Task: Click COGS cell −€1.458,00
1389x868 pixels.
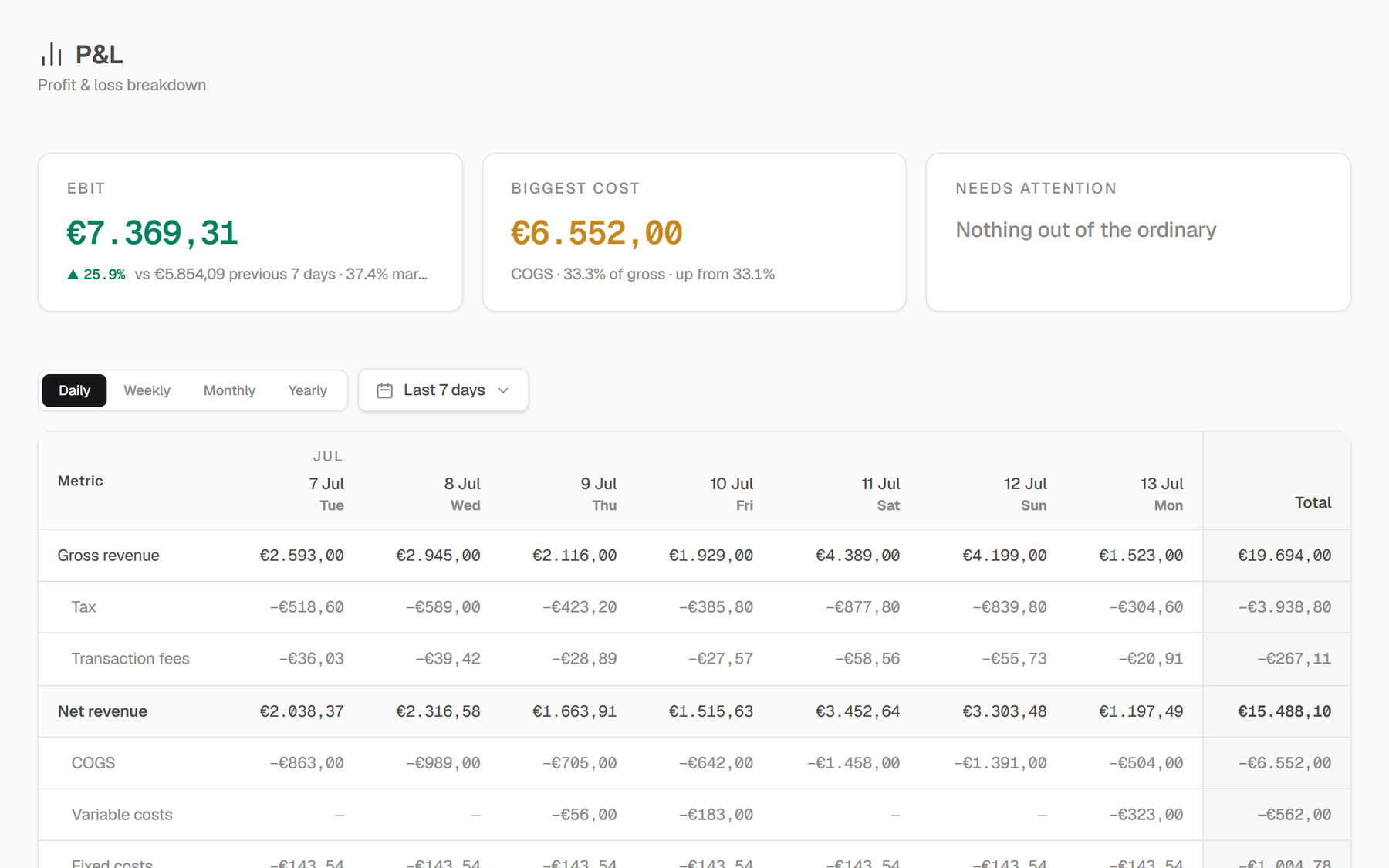Action: (x=853, y=763)
